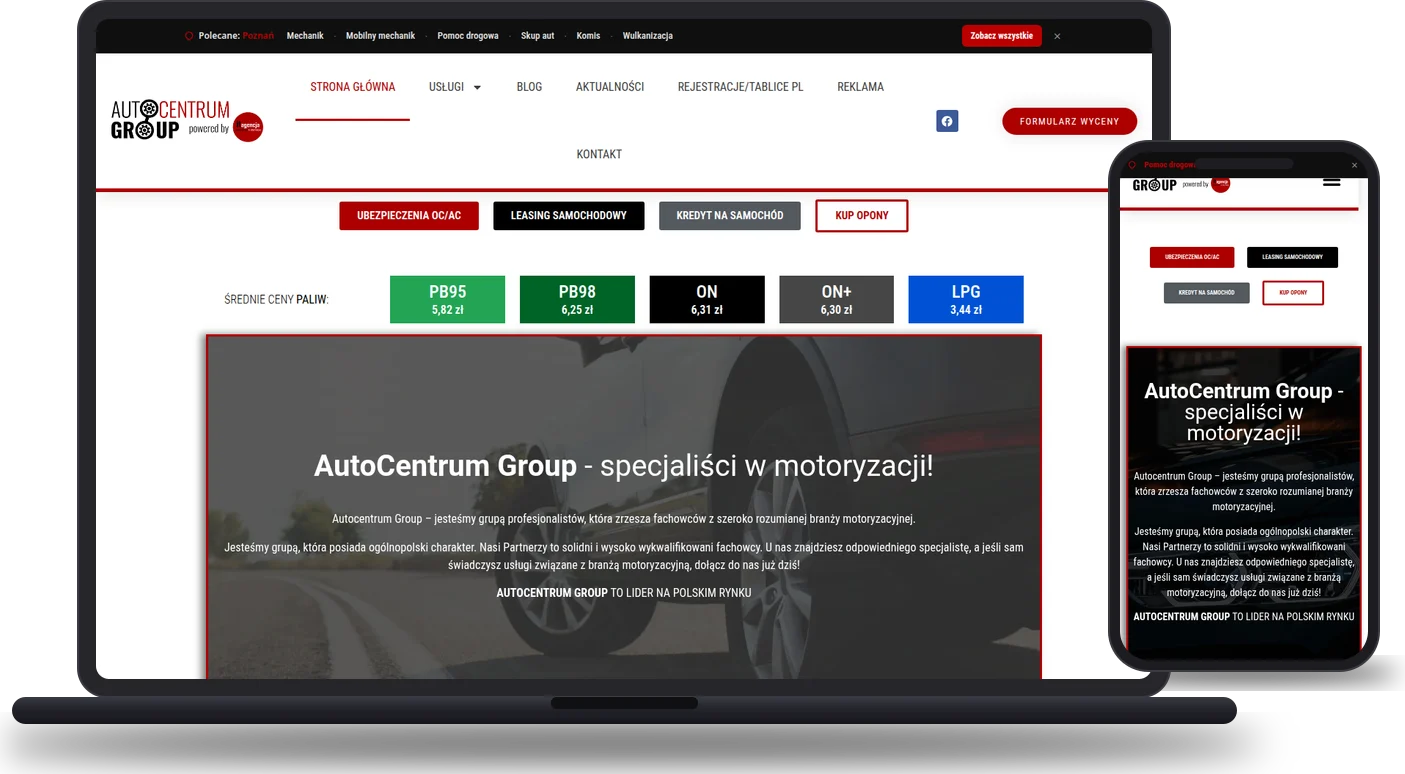
Task: Click the green PB95 fuel price tile
Action: [448, 300]
